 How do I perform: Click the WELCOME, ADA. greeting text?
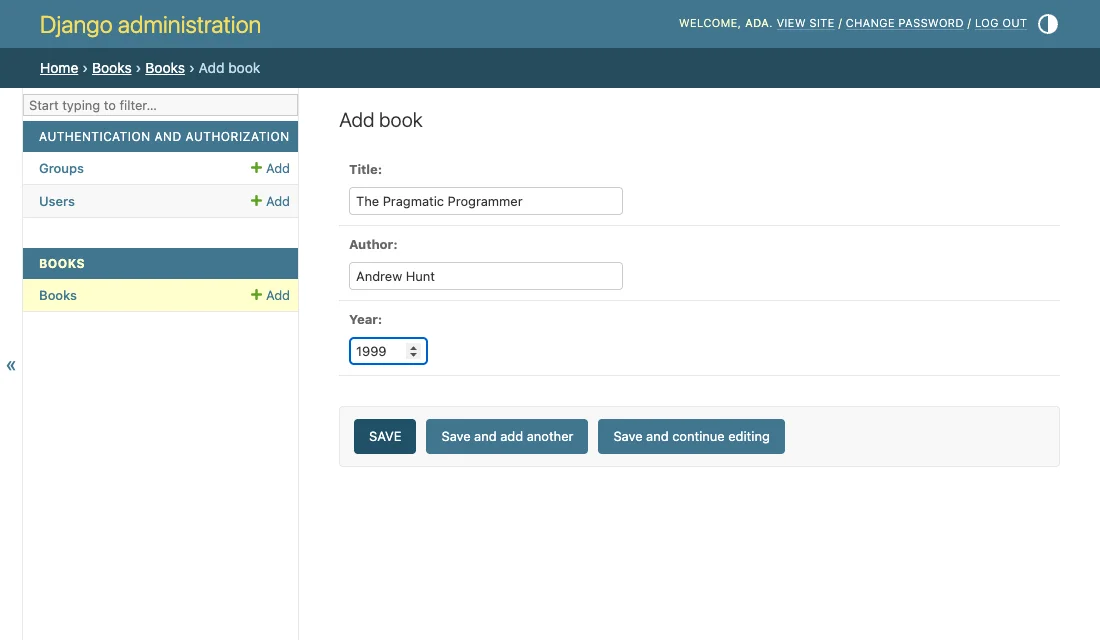[725, 23]
